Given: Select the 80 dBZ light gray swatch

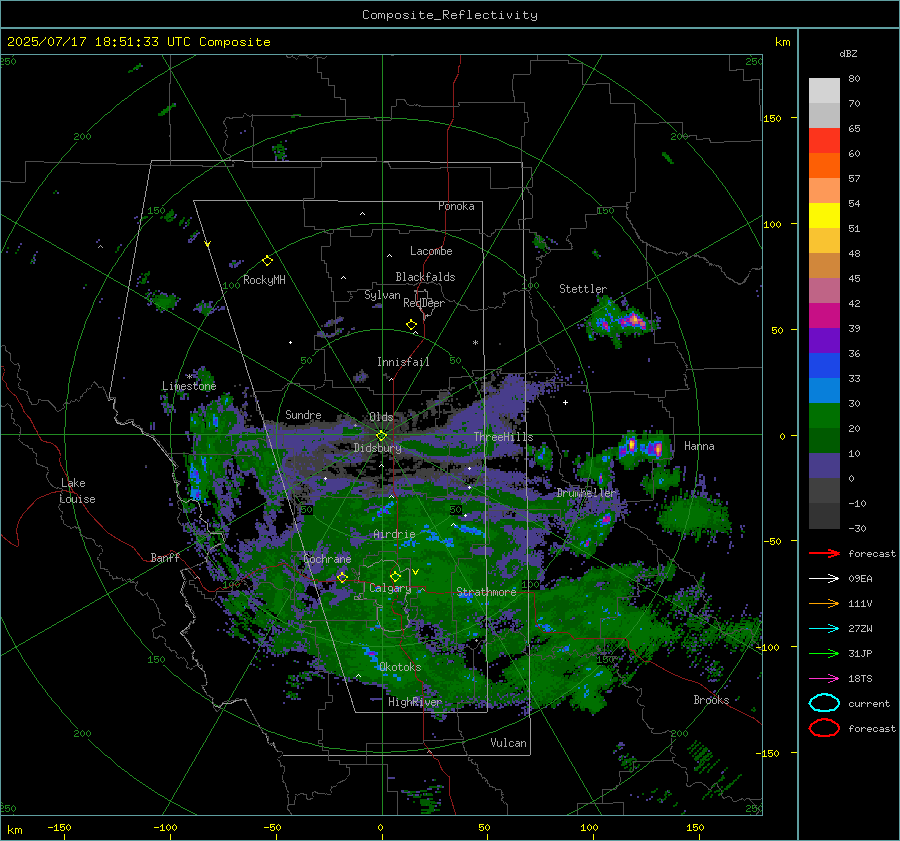Looking at the screenshot, I should (824, 90).
